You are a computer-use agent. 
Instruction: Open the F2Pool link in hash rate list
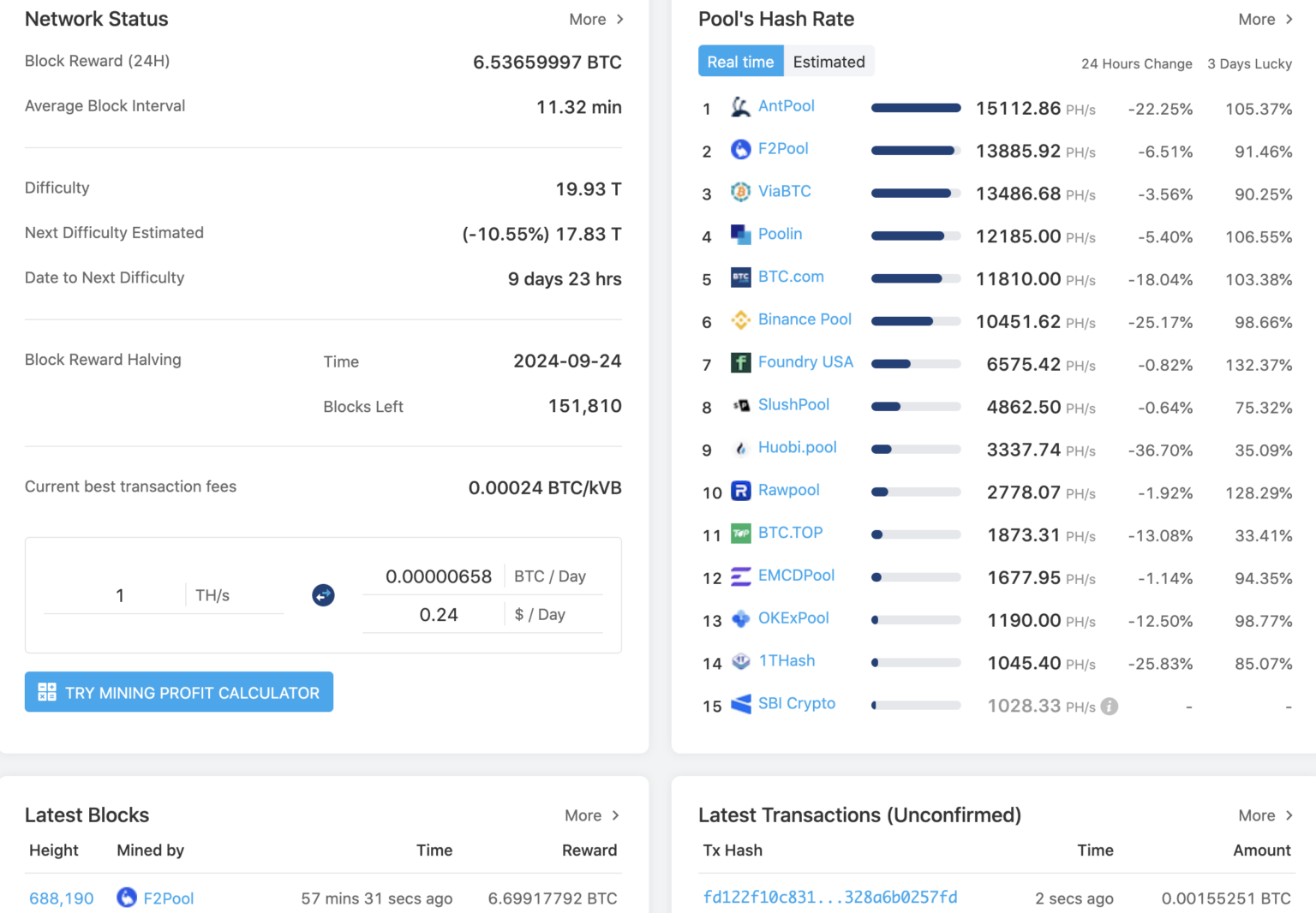pos(783,149)
